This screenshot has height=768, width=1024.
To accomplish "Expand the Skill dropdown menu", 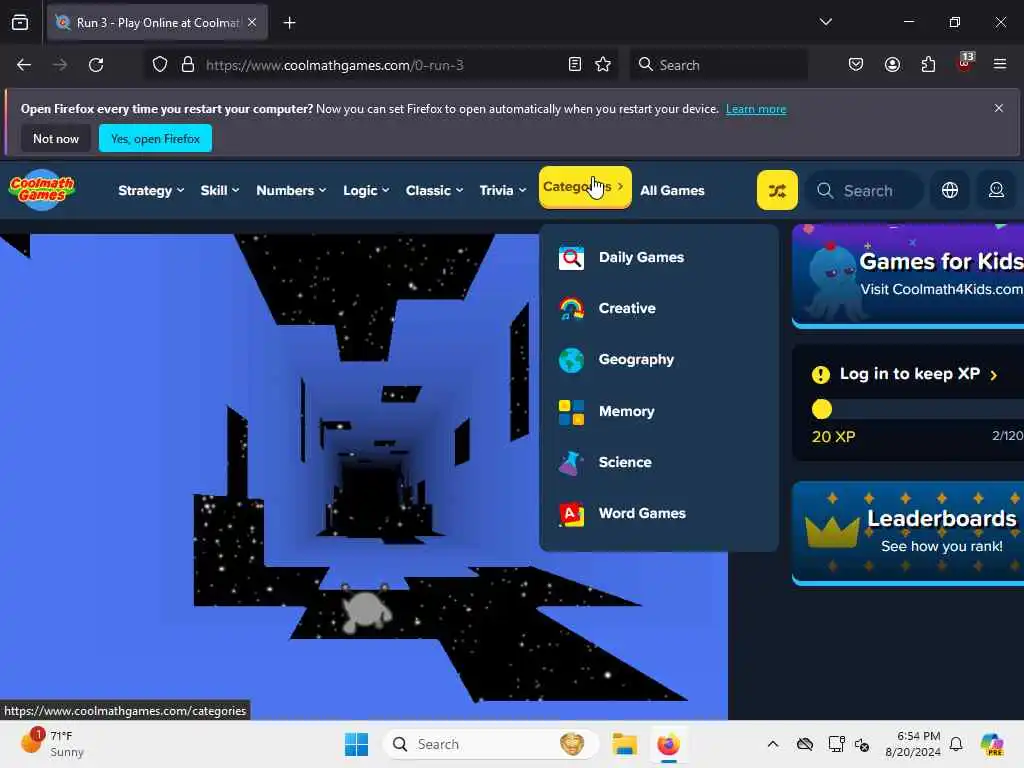I will [x=219, y=191].
